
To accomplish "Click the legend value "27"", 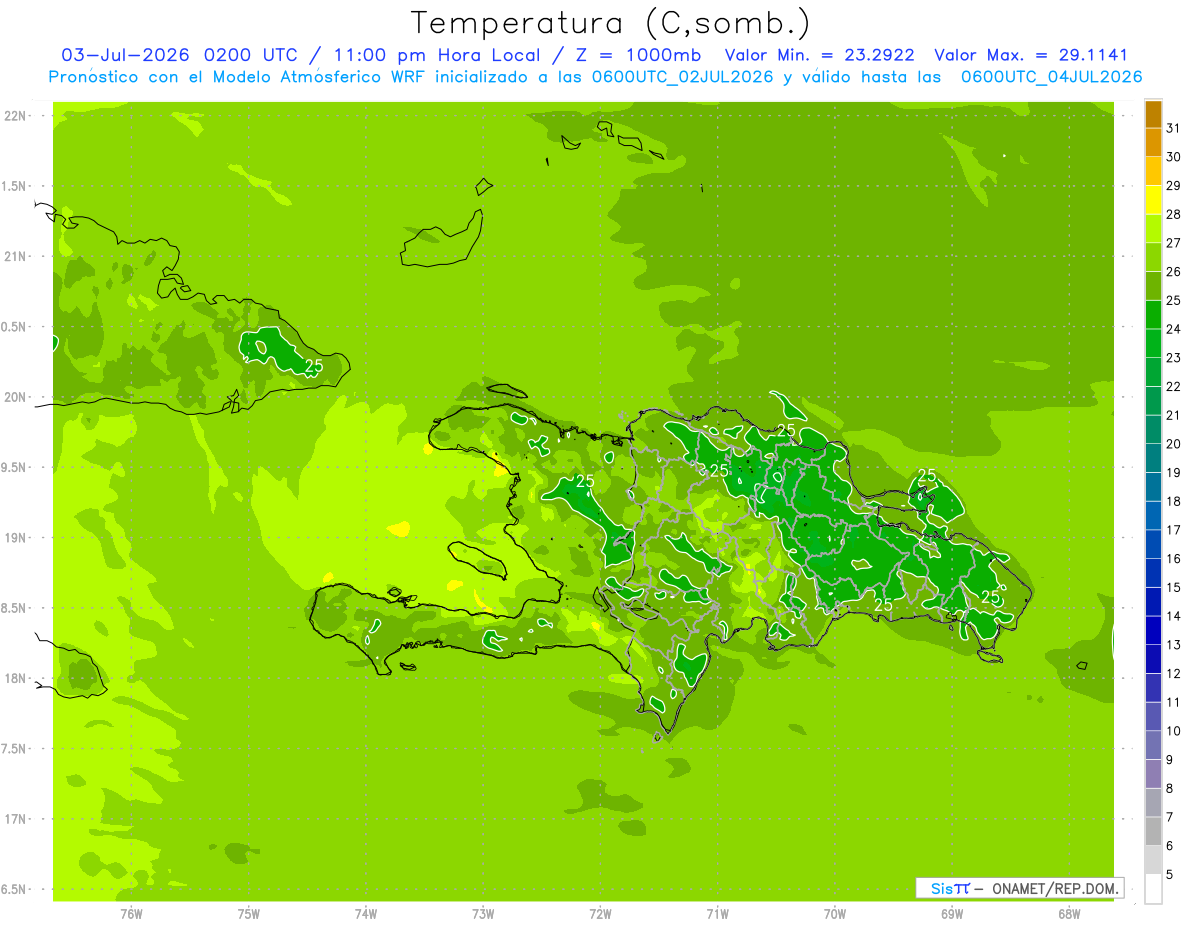I will (1174, 243).
